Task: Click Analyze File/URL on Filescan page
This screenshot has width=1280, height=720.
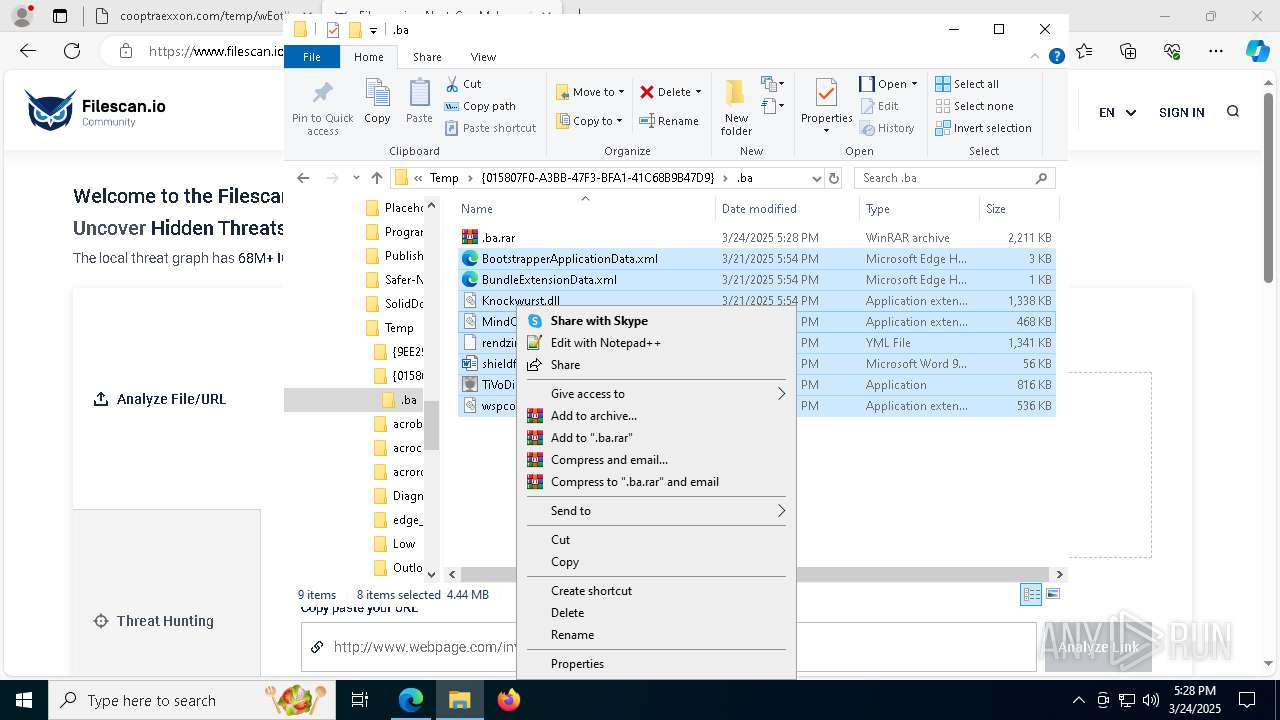Action: [160, 399]
